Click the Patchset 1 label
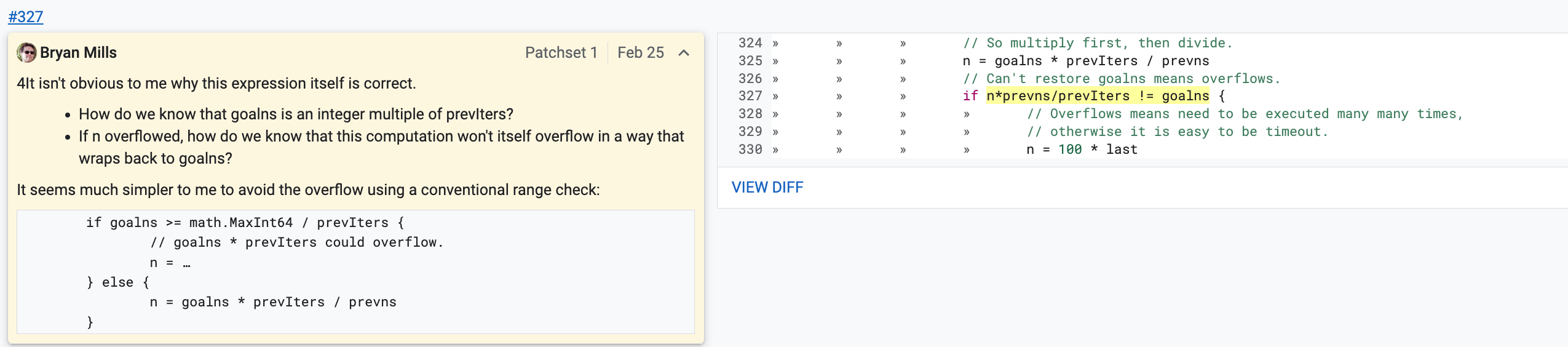This screenshot has height=347, width=1568. [561, 53]
